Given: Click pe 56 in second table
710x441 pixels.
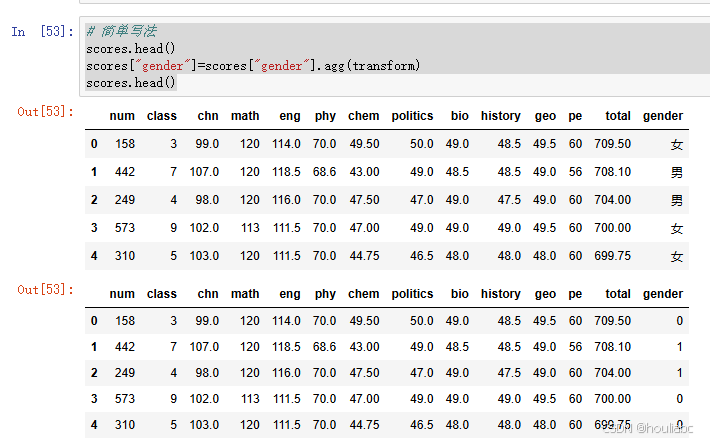Looking at the screenshot, I should pyautogui.click(x=575, y=347).
